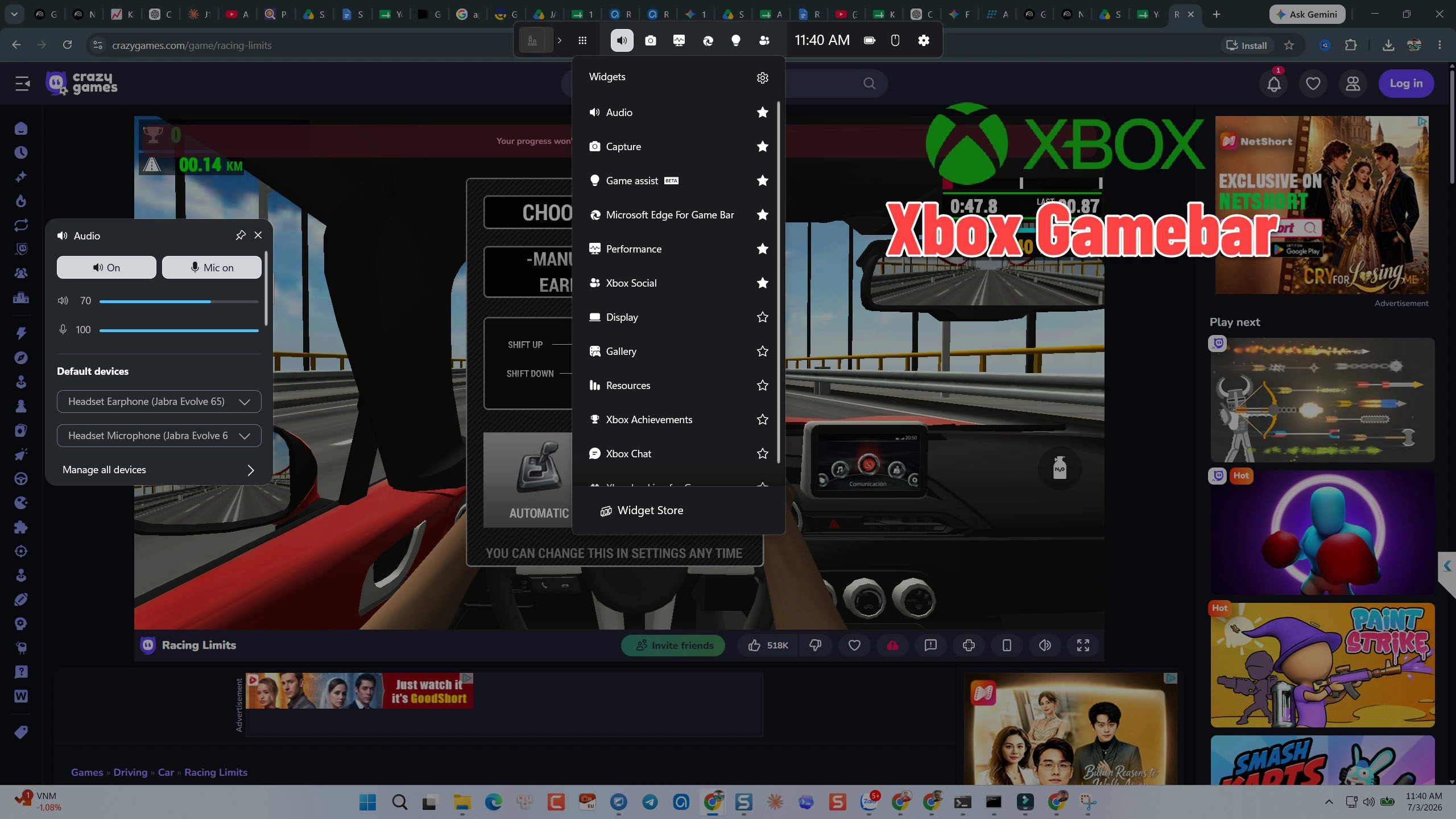Open Microsoft Edge icon in Game Bar toolbar
Screen dimensions: 1456x819
[x=708, y=40]
